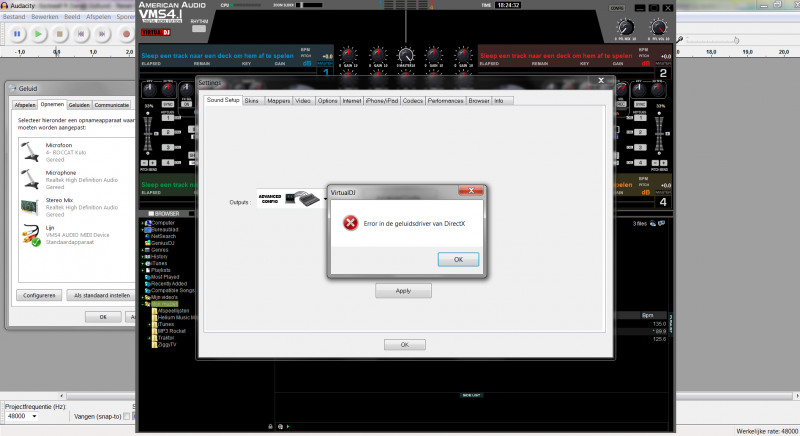This screenshot has width=800, height=436.
Task: Open the Most Played filter folder
Action: pyautogui.click(x=162, y=277)
